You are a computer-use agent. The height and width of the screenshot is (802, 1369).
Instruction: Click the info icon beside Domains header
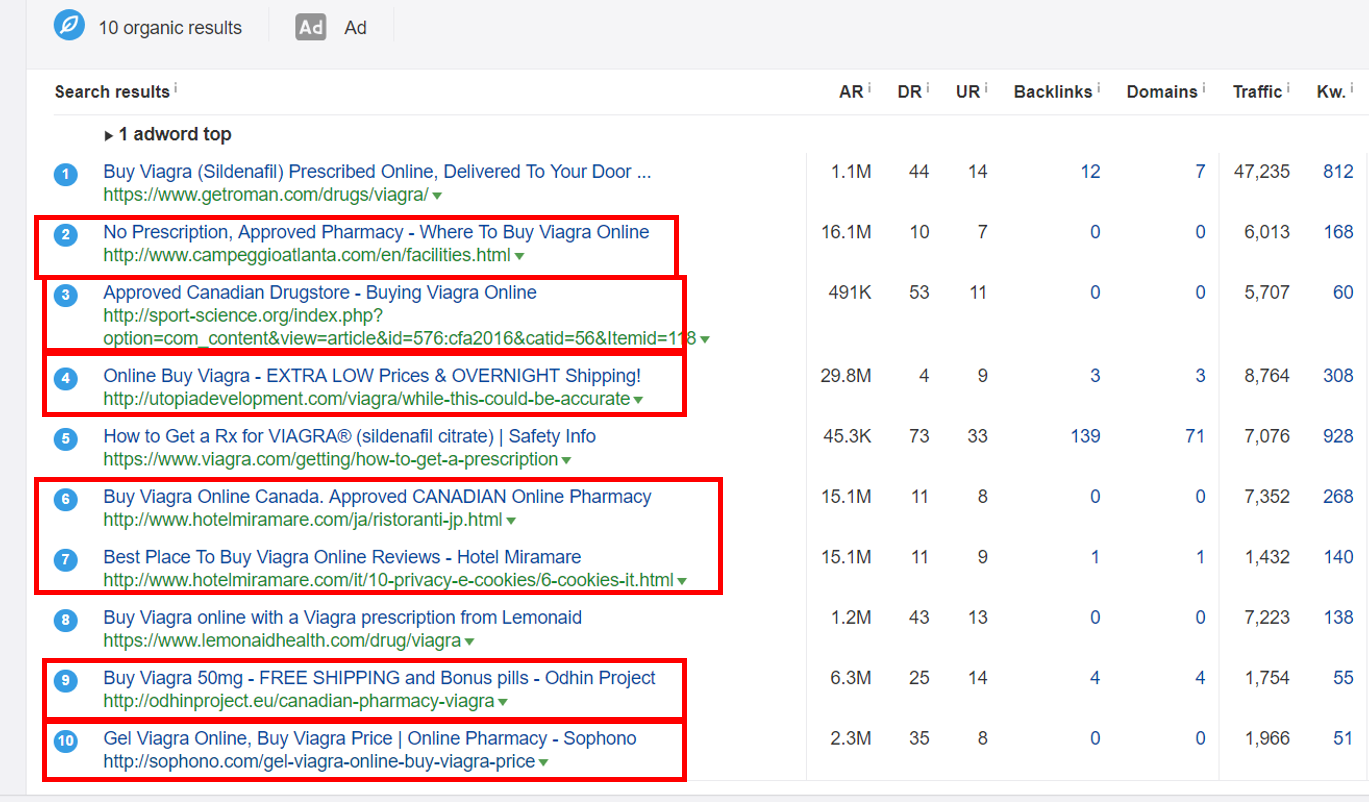(1203, 88)
